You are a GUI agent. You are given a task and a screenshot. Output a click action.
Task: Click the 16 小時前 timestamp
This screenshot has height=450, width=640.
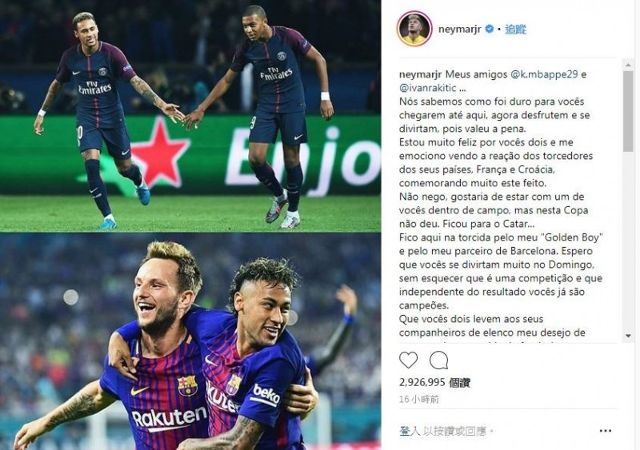tap(419, 399)
